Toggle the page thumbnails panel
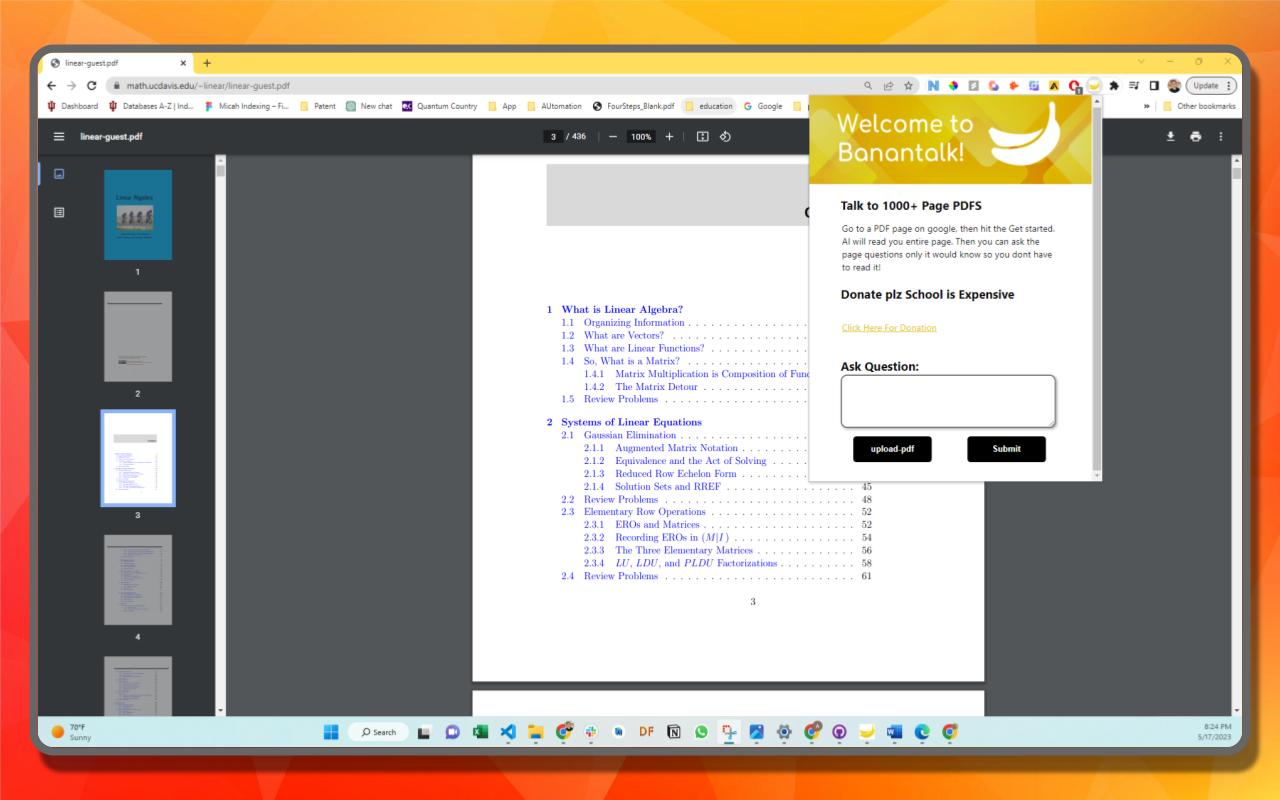The height and width of the screenshot is (800, 1280). 58,173
